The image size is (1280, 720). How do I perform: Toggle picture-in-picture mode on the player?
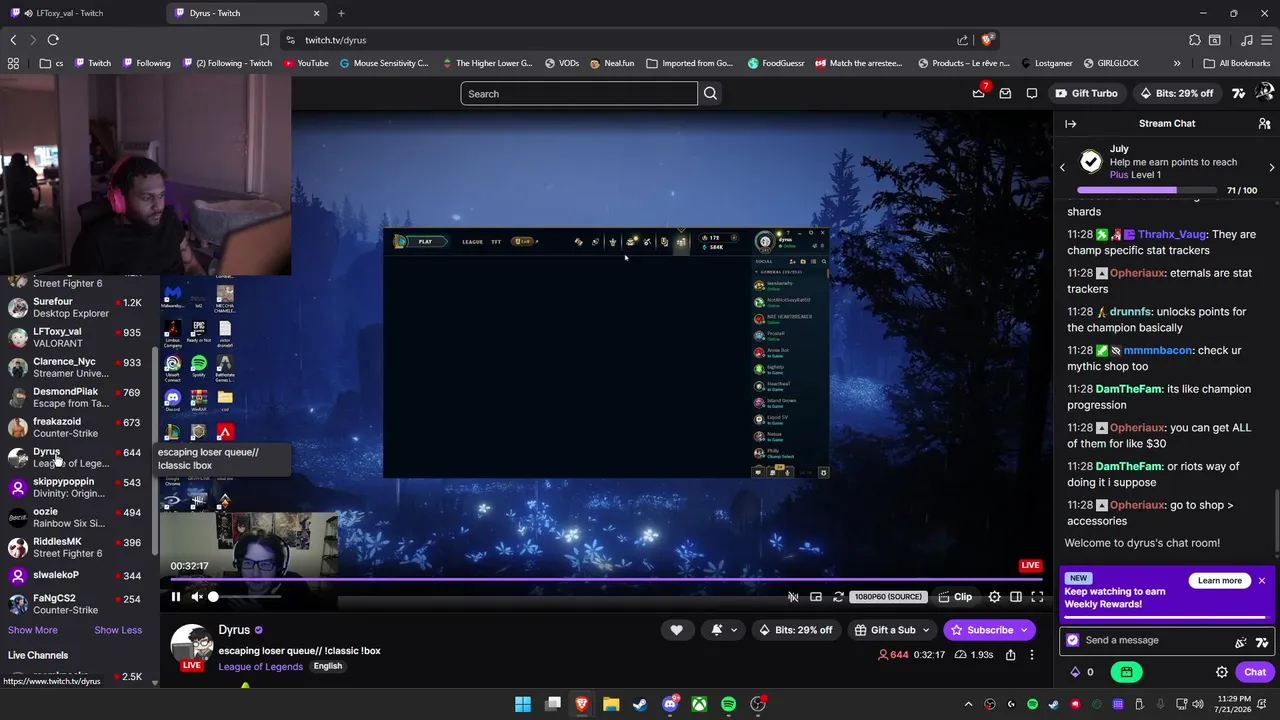[x=816, y=597]
